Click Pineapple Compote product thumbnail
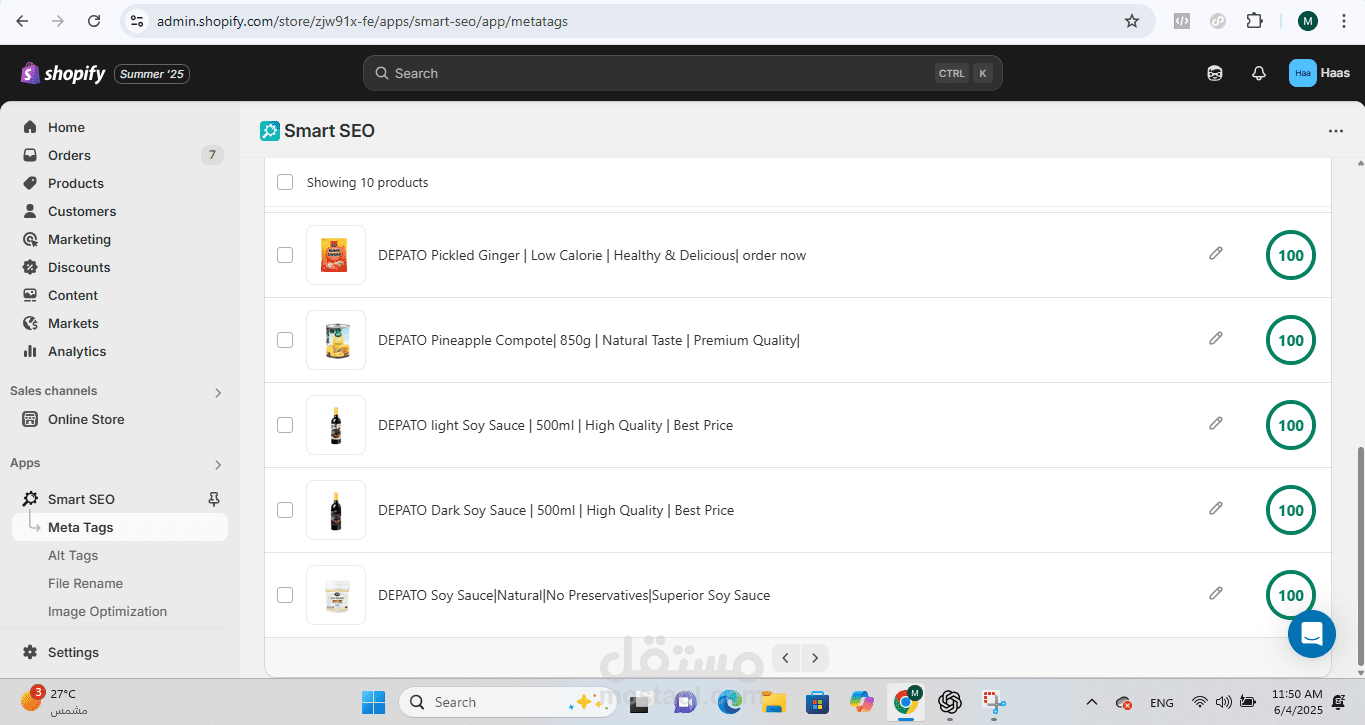 pos(336,340)
